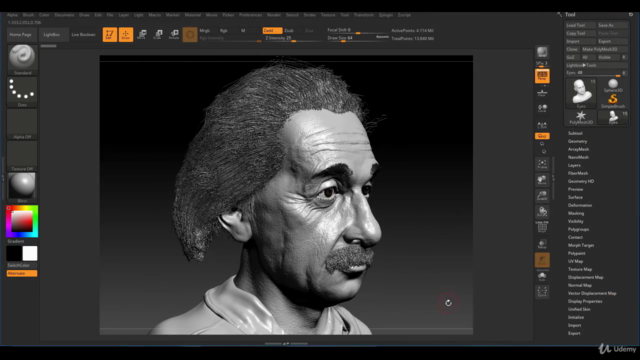Toggle Local symmetry icon

(x=542, y=109)
